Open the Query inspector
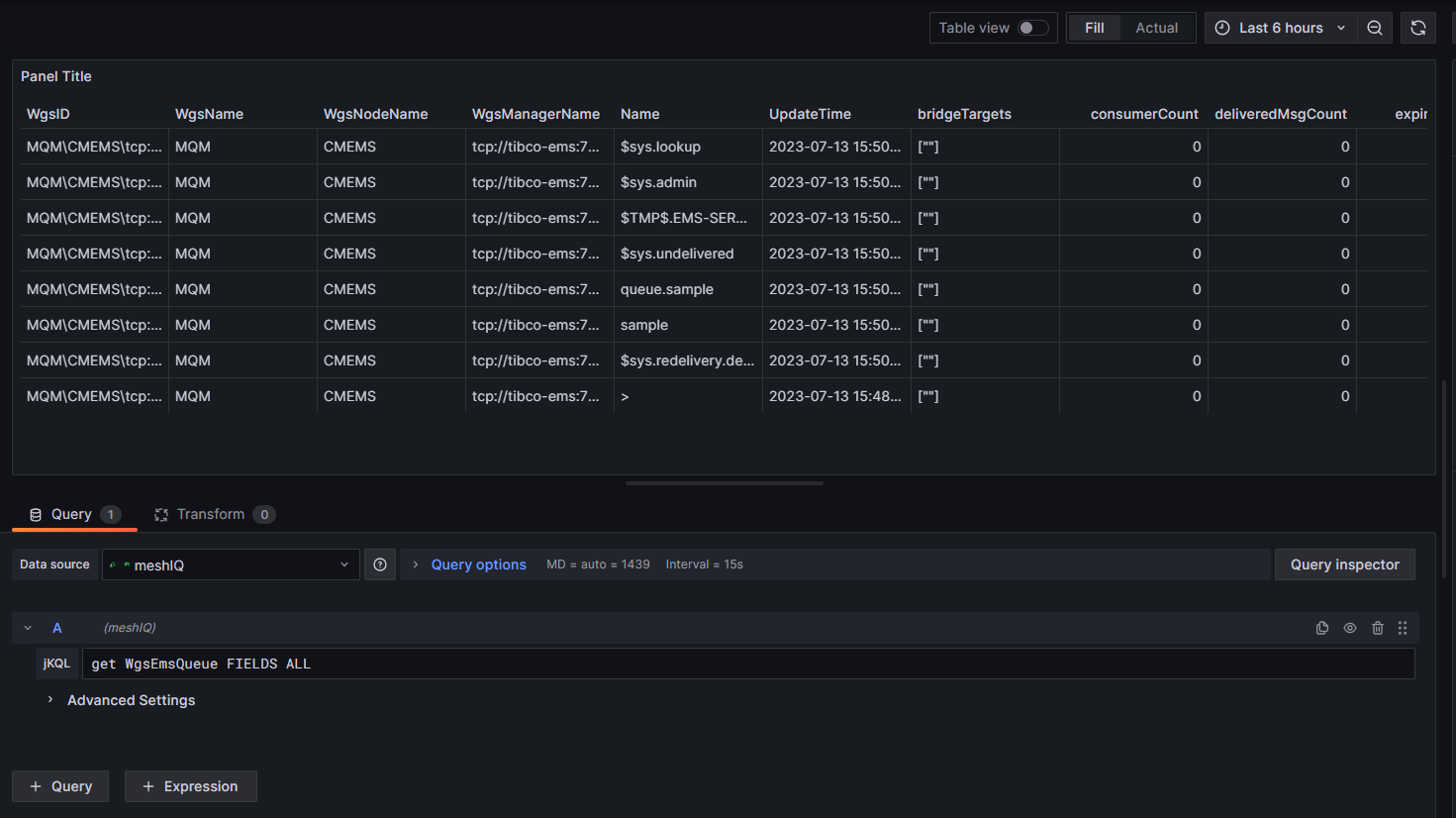The image size is (1456, 818). tap(1345, 564)
